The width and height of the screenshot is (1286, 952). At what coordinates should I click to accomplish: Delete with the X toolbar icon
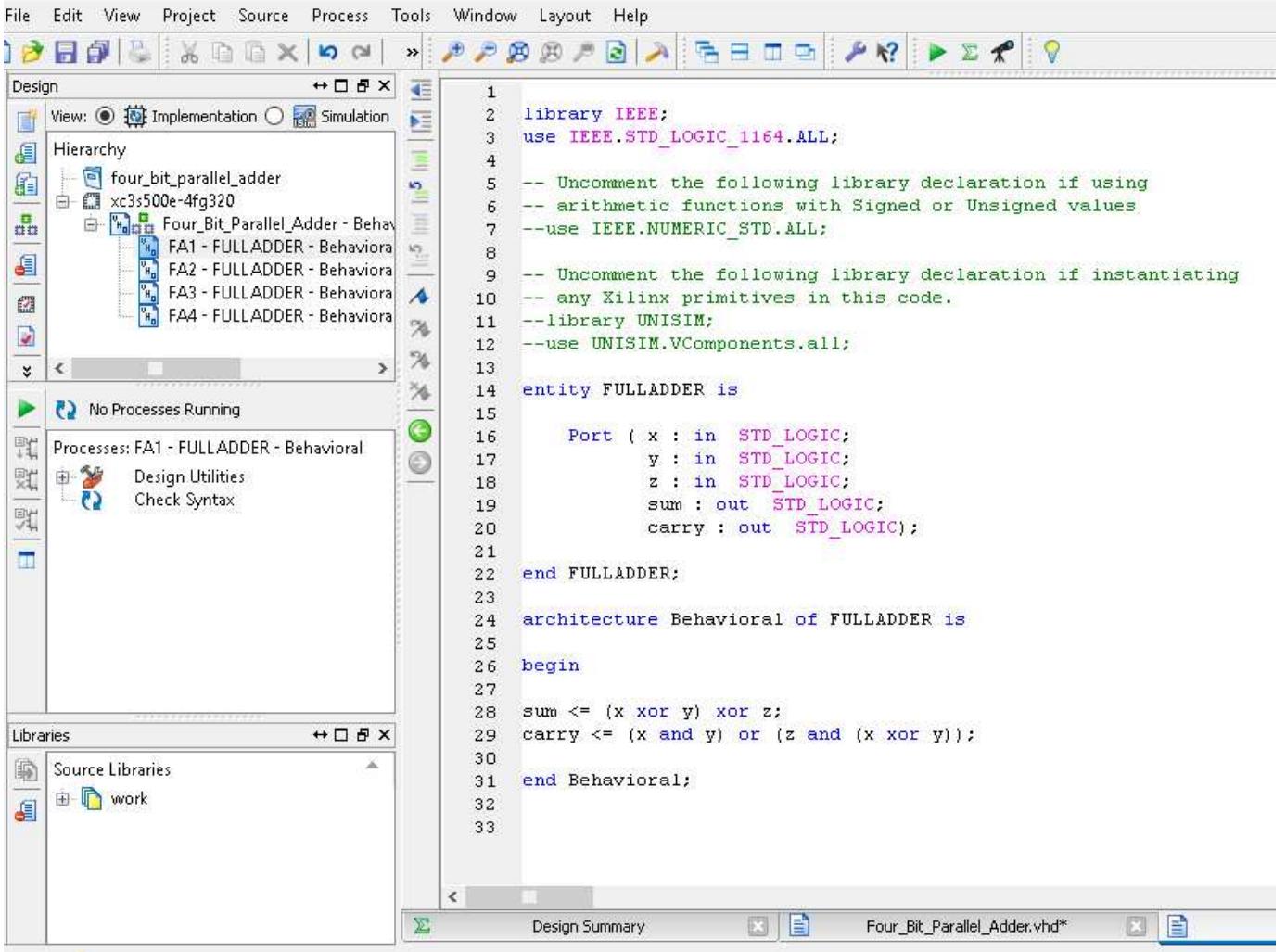(287, 53)
